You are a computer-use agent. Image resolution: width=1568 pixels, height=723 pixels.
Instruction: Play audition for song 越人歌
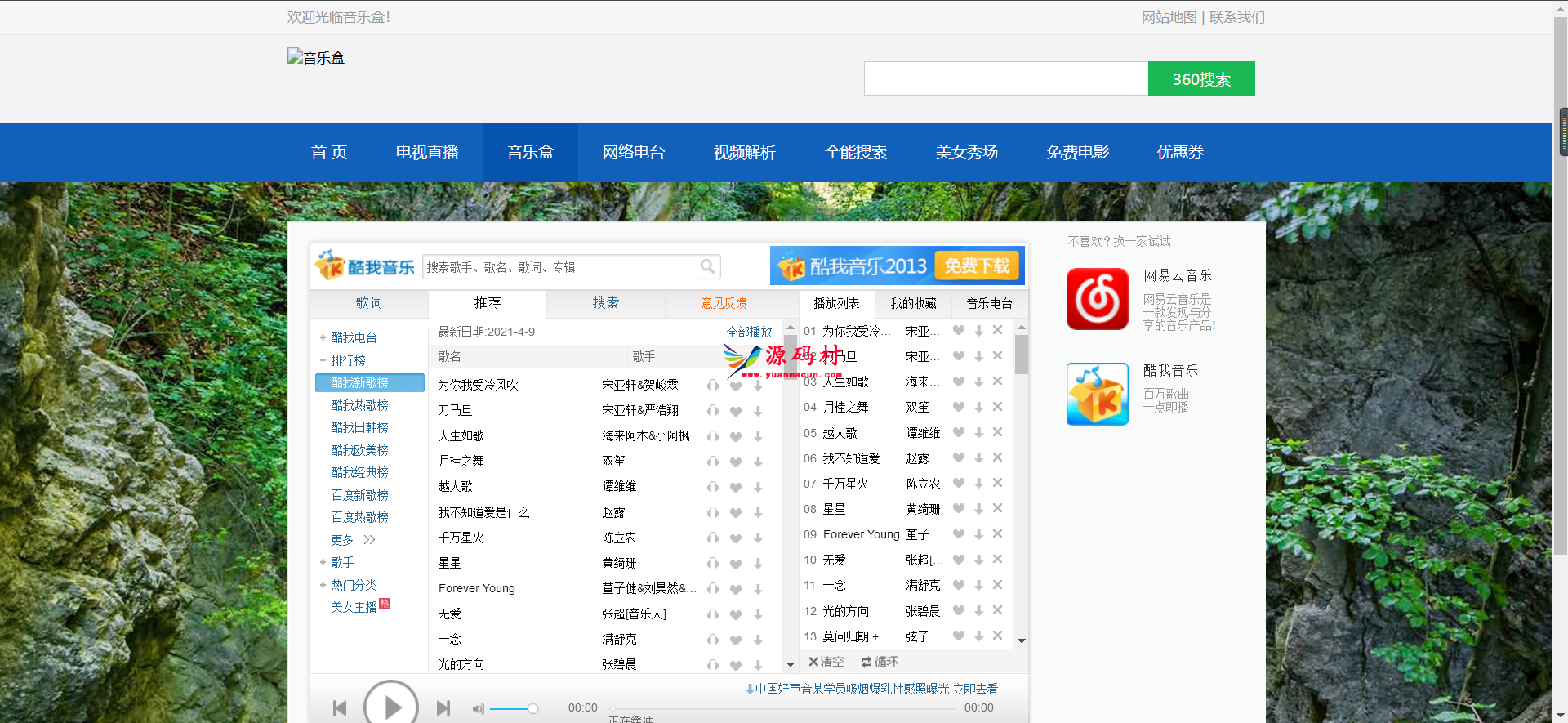713,487
